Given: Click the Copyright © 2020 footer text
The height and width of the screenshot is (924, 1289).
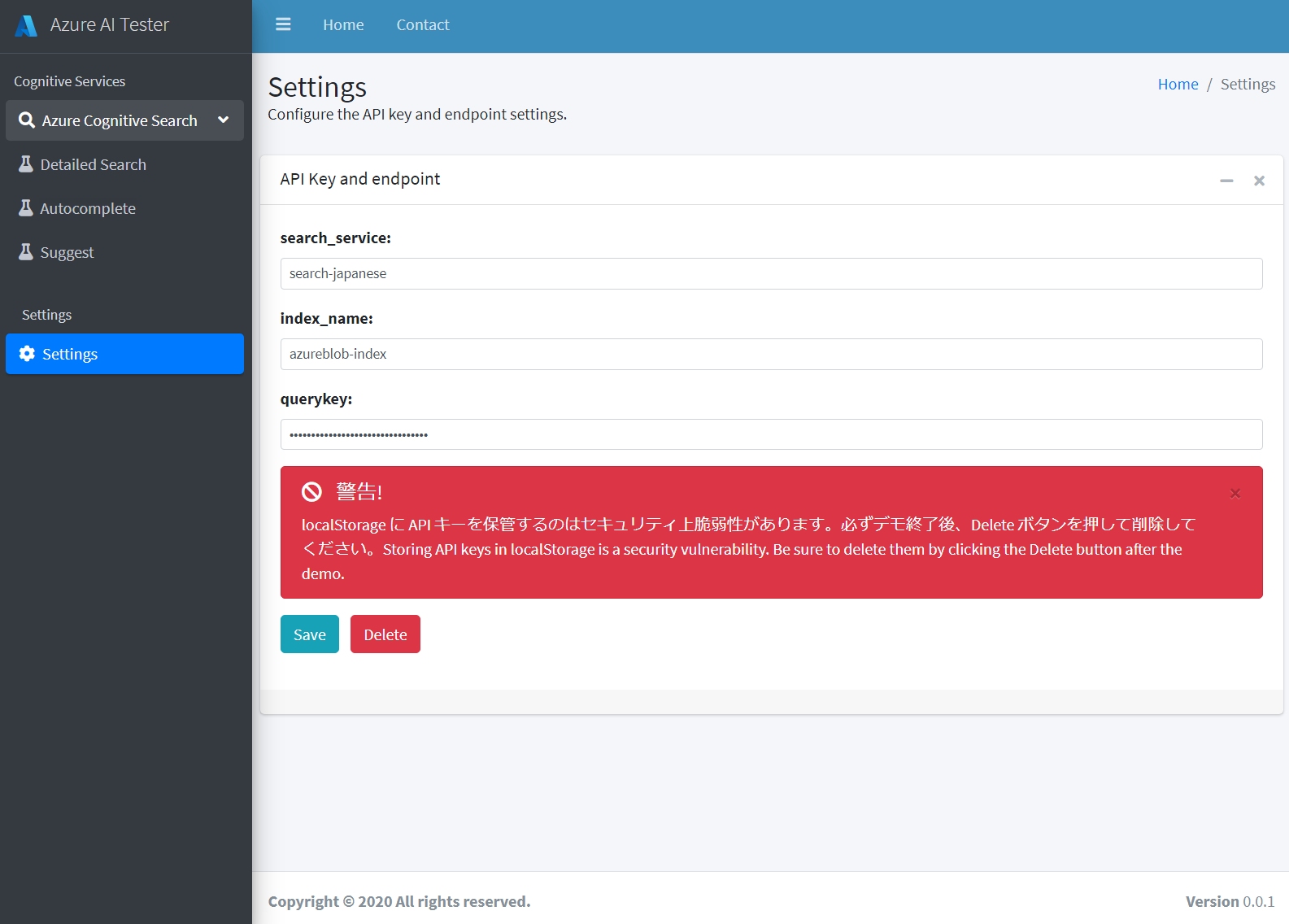Looking at the screenshot, I should point(399,901).
